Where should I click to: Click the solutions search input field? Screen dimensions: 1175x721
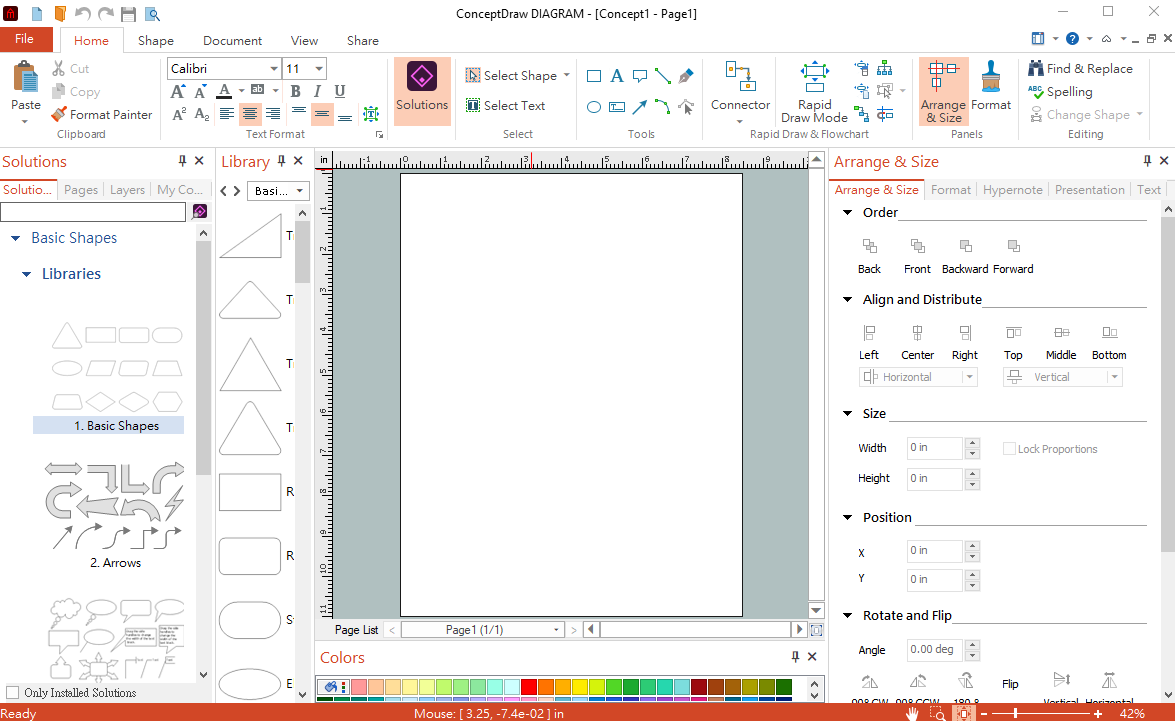[x=93, y=212]
